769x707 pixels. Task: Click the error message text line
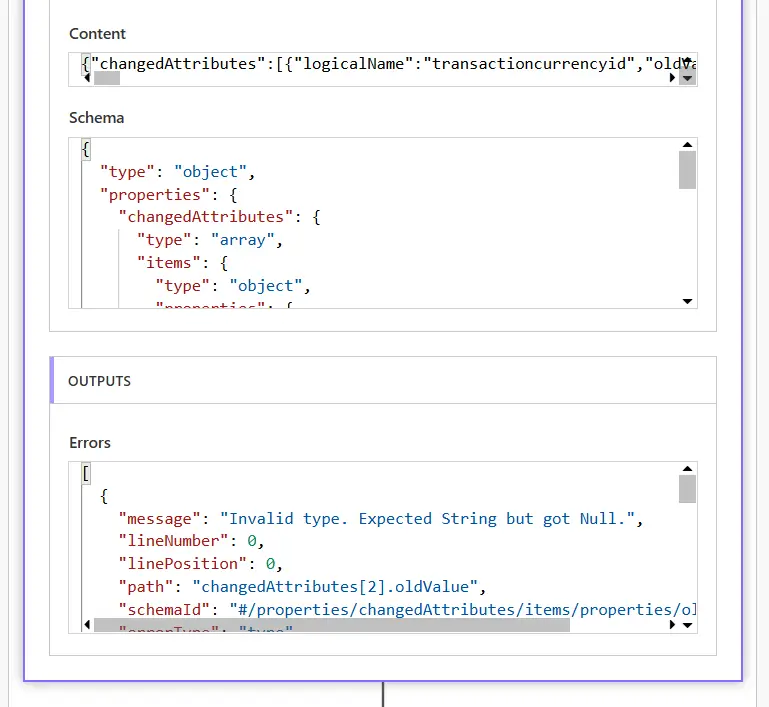pos(378,518)
